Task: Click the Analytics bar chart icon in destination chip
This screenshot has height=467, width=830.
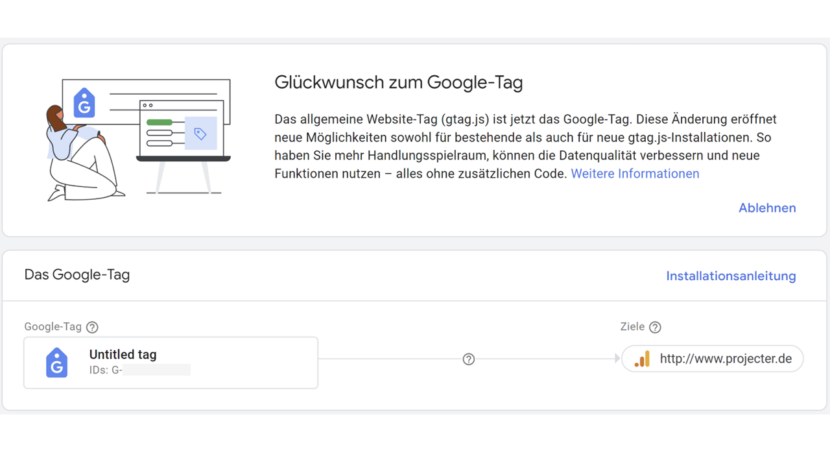Action: pyautogui.click(x=642, y=359)
